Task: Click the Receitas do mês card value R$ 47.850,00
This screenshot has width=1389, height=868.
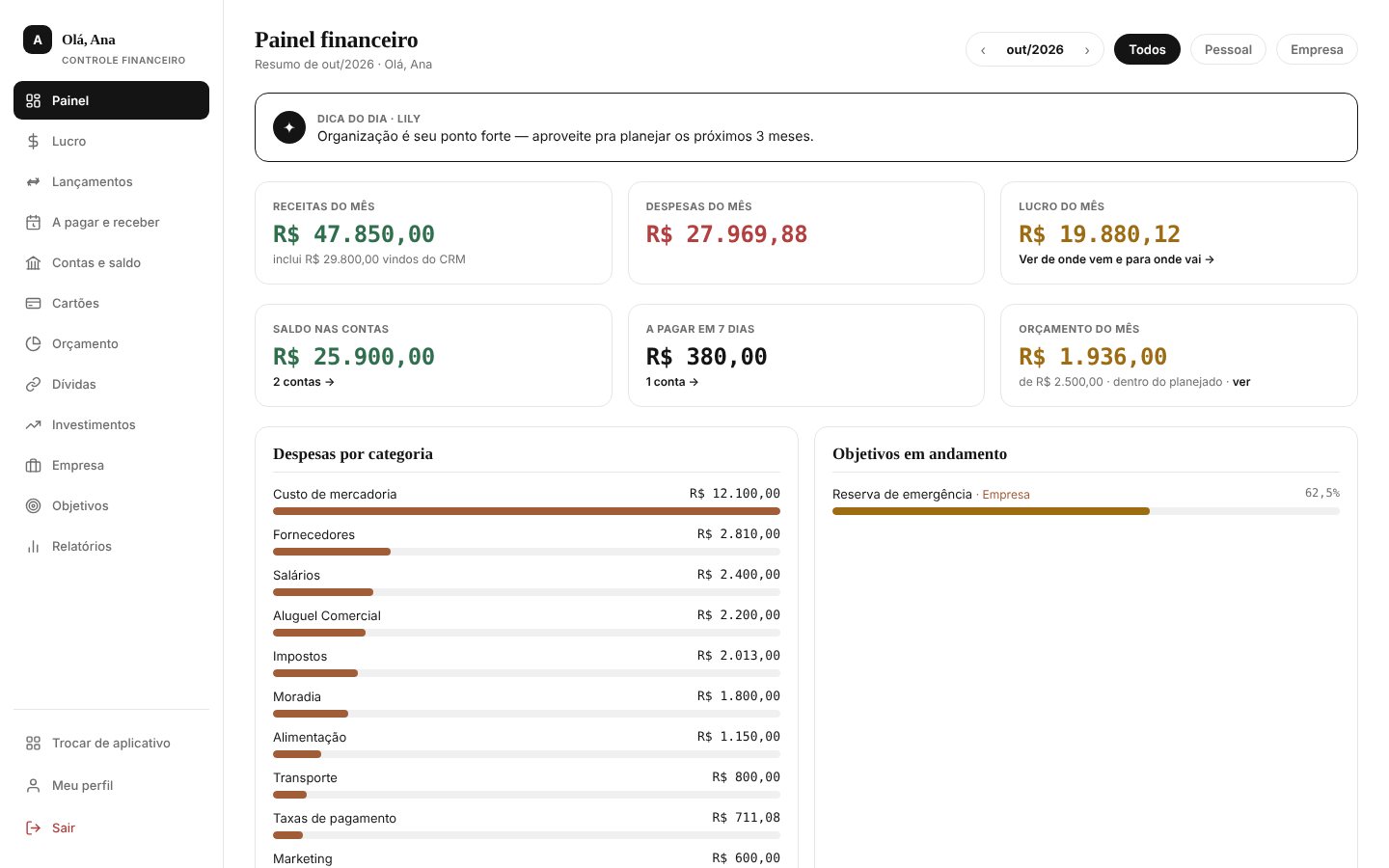Action: [354, 234]
